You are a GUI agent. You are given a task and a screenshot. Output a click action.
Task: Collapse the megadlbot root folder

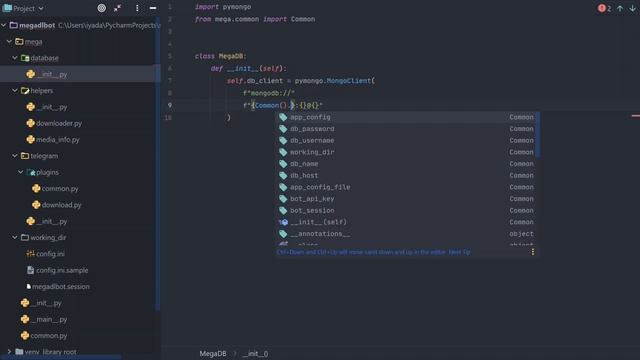click(4, 25)
